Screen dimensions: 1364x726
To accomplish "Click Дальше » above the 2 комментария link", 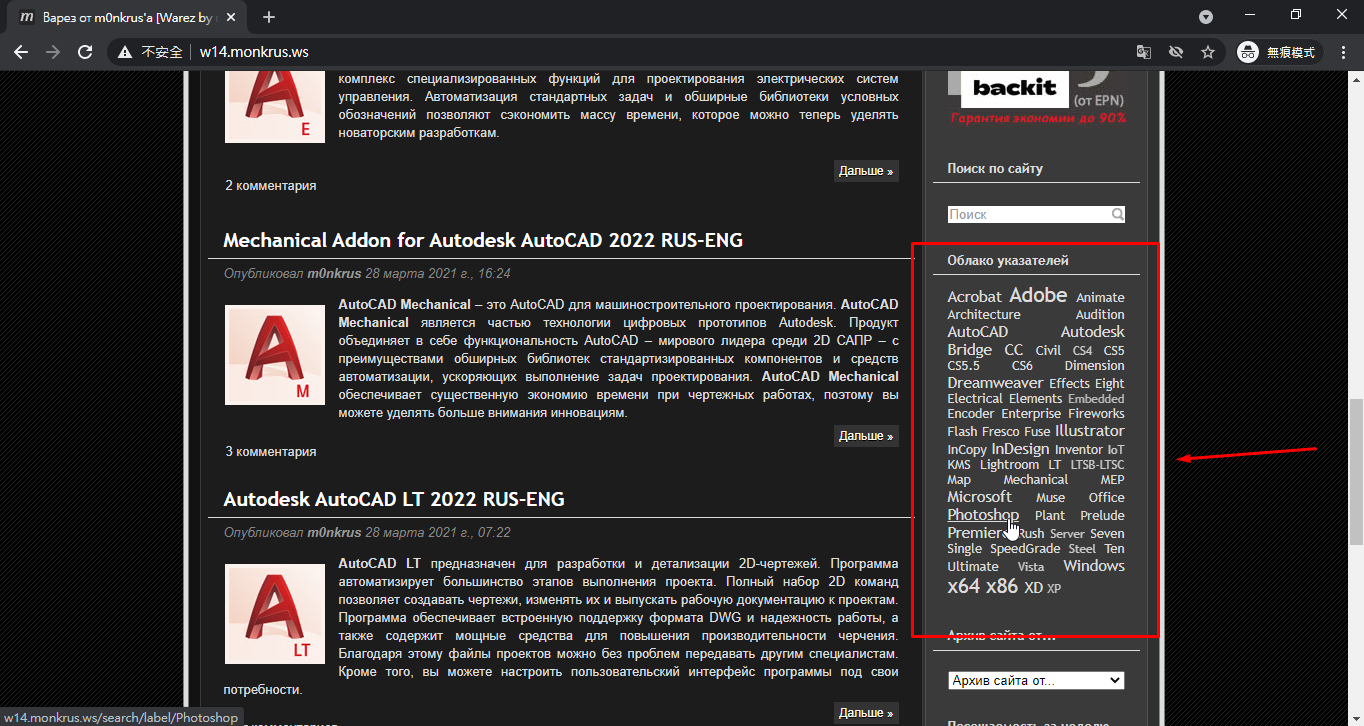I will coord(866,171).
